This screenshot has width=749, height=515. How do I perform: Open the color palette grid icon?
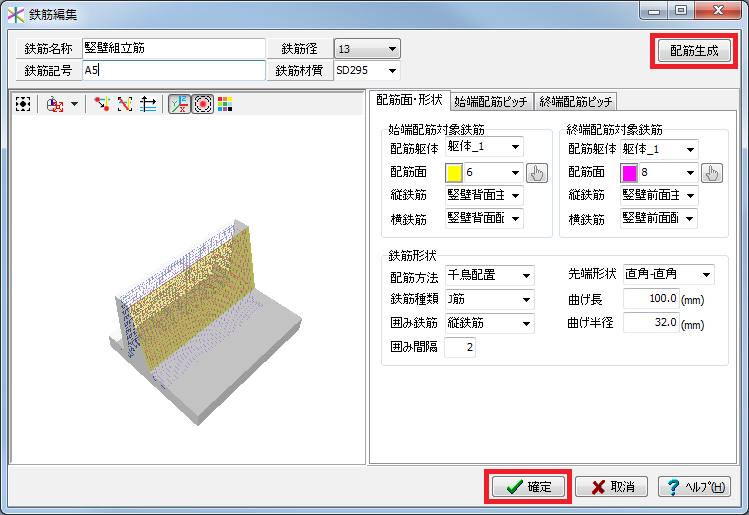tap(225, 104)
